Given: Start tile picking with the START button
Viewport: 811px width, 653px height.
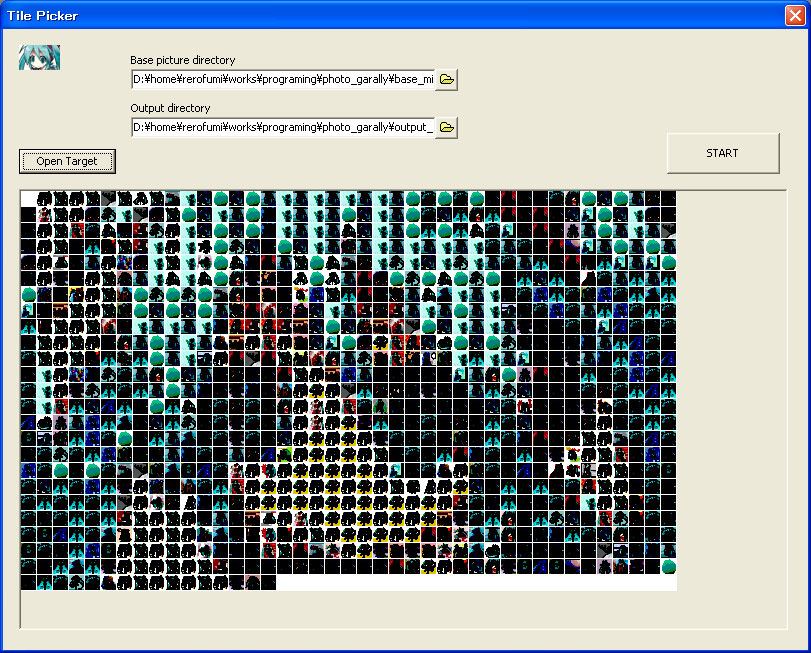Looking at the screenshot, I should tap(723, 153).
